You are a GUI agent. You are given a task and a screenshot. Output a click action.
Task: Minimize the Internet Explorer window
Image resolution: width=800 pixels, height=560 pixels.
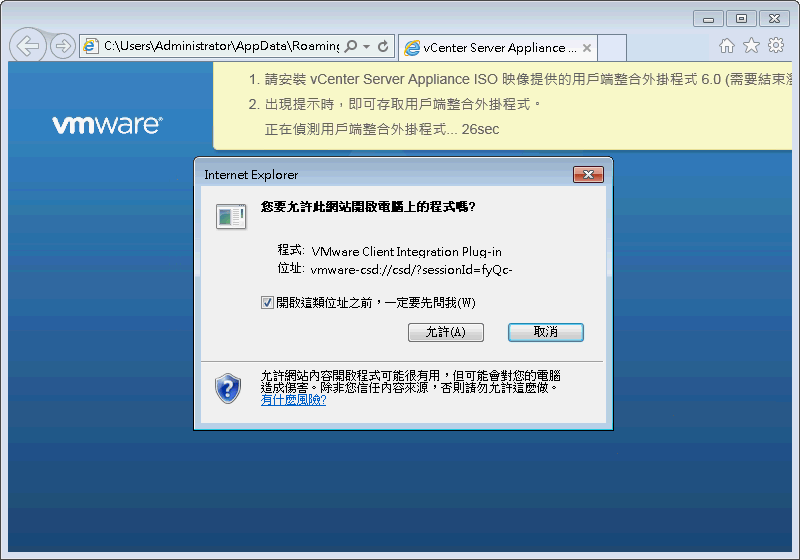pyautogui.click(x=708, y=19)
